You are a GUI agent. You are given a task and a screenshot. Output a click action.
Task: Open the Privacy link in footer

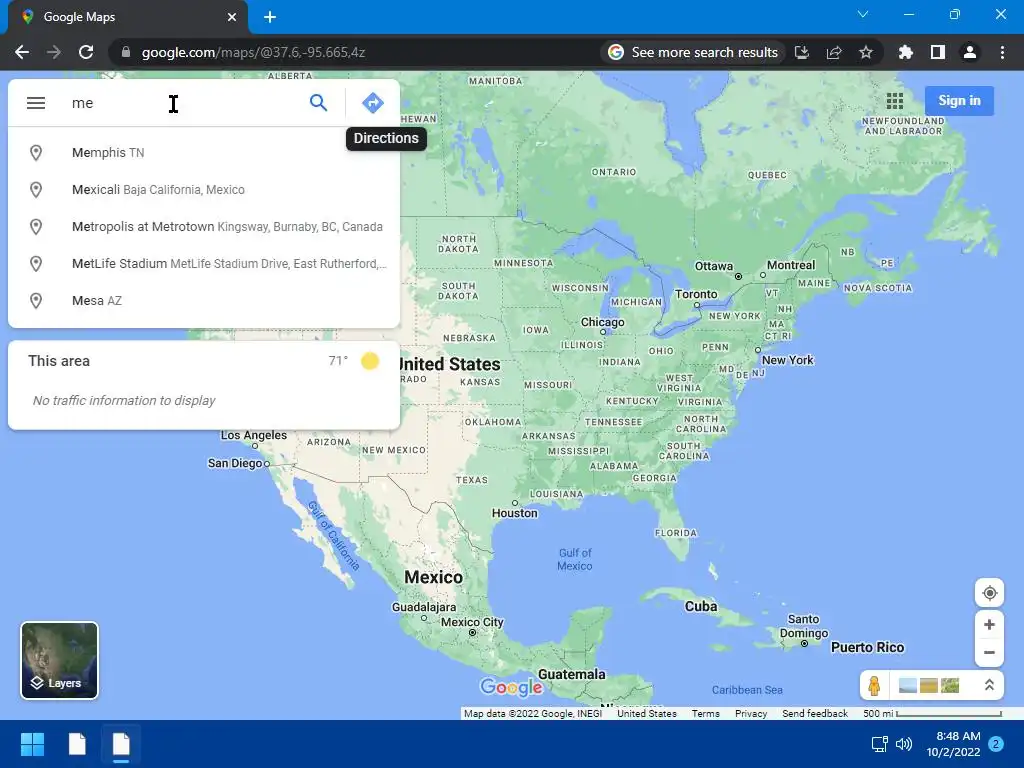coord(751,714)
